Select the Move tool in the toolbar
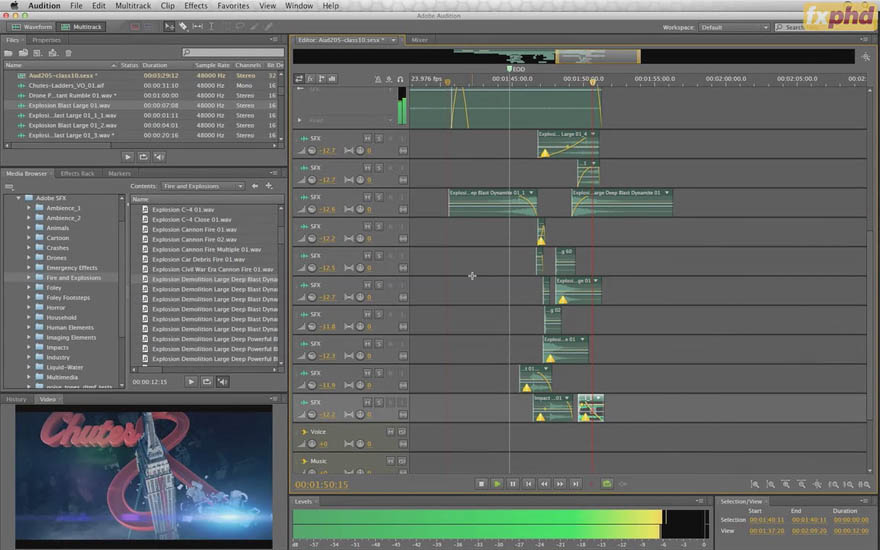Image resolution: width=880 pixels, height=550 pixels. (169, 26)
